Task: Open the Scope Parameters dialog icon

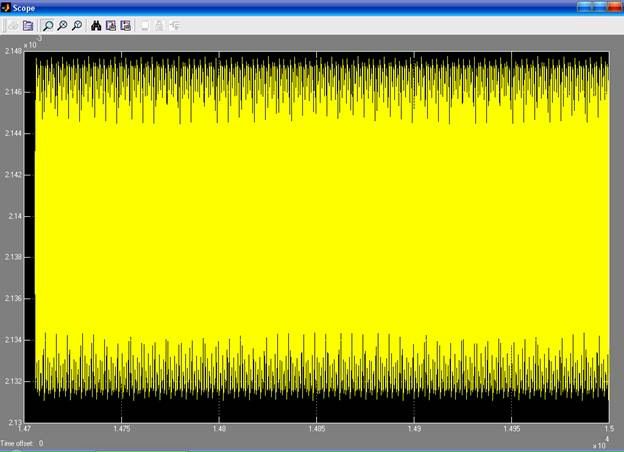Action: coord(28,25)
